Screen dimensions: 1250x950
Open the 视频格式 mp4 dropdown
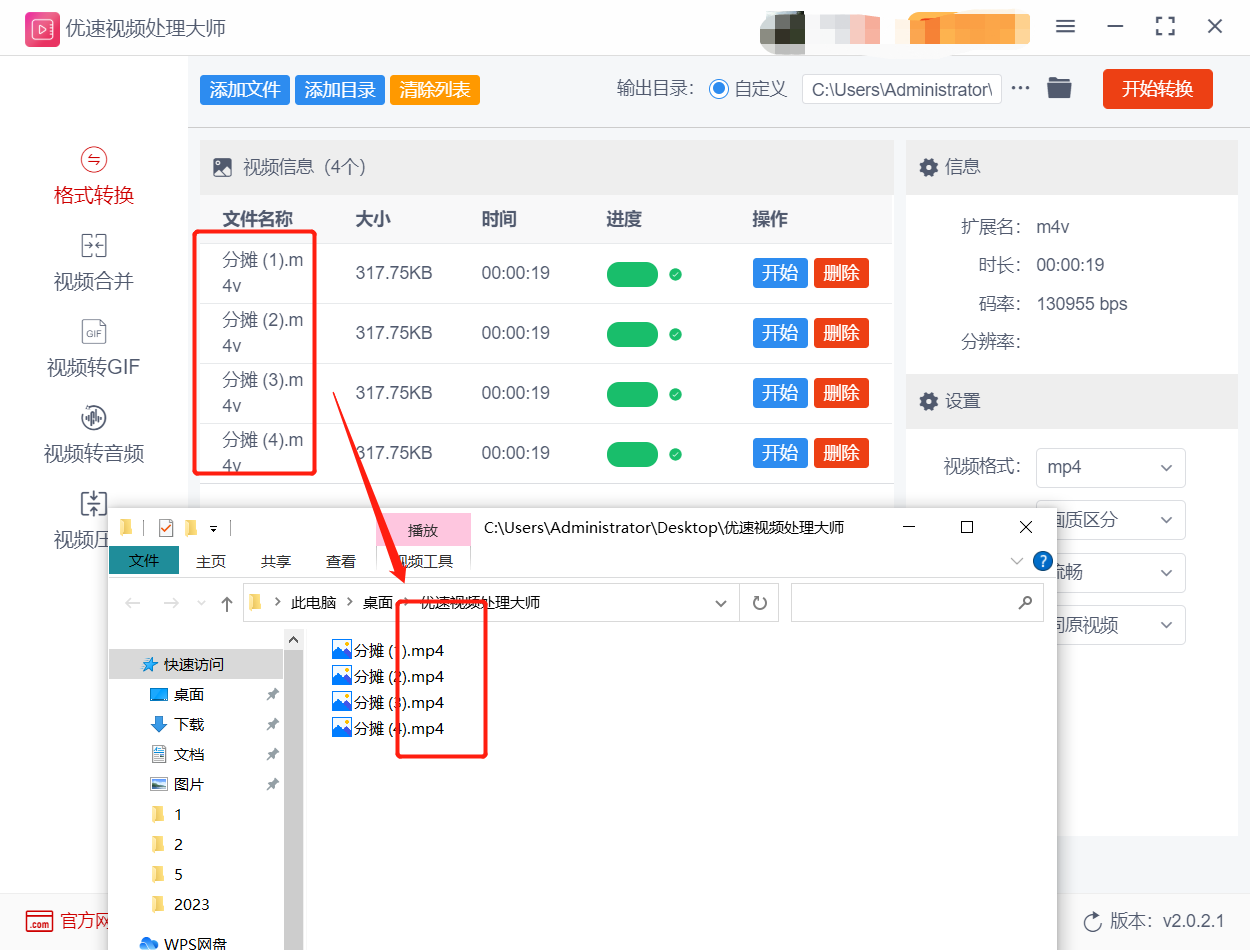1110,467
